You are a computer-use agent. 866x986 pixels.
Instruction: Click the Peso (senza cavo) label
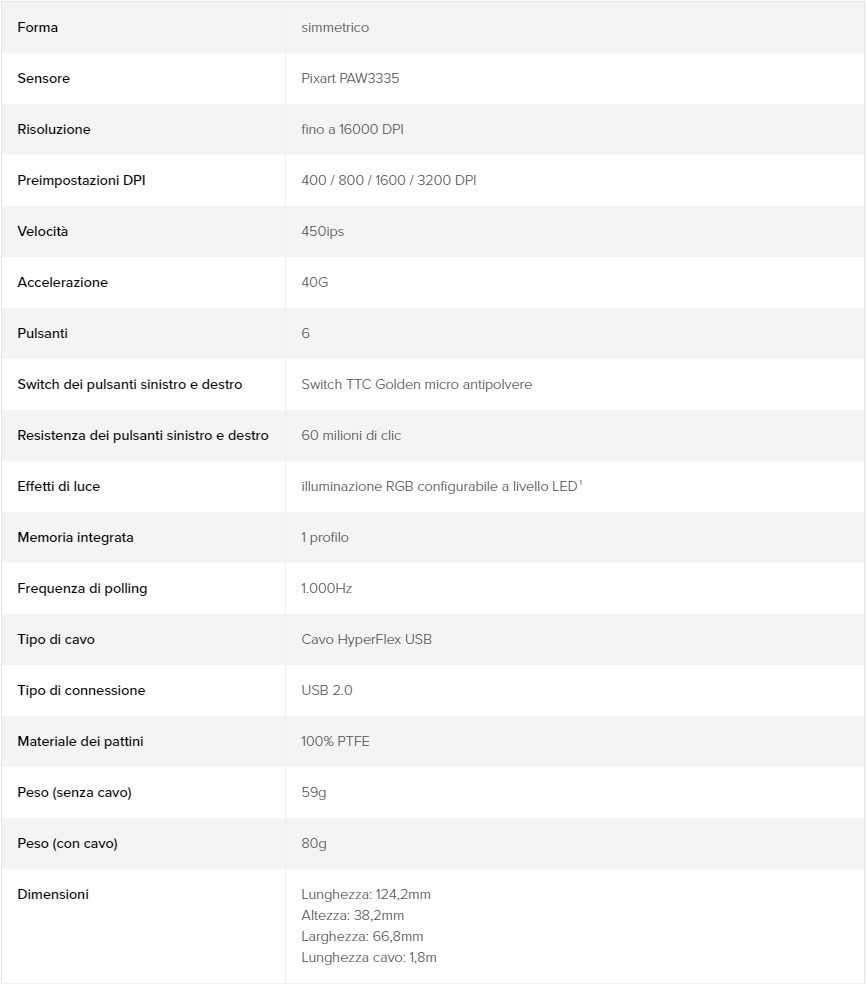point(75,792)
